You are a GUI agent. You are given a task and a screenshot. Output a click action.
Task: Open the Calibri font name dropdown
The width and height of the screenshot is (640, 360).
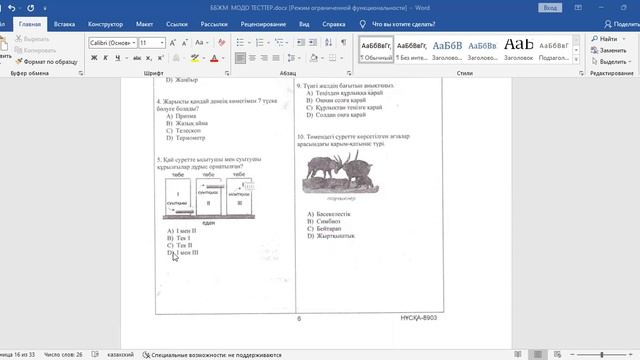(x=134, y=42)
